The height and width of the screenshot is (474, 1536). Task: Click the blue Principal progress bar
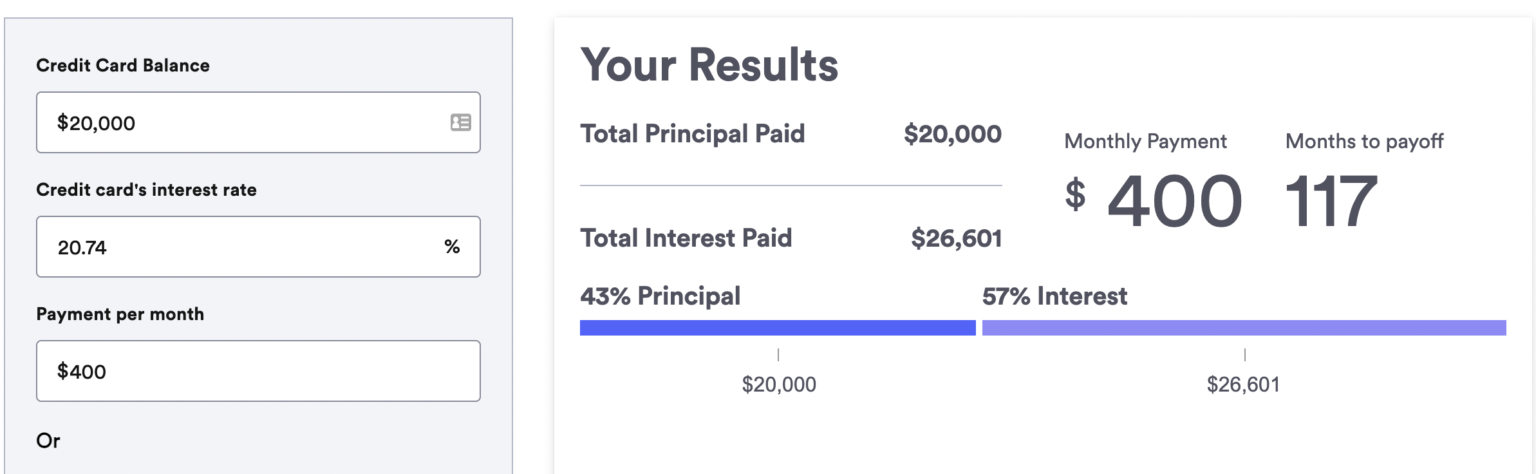(x=777, y=328)
